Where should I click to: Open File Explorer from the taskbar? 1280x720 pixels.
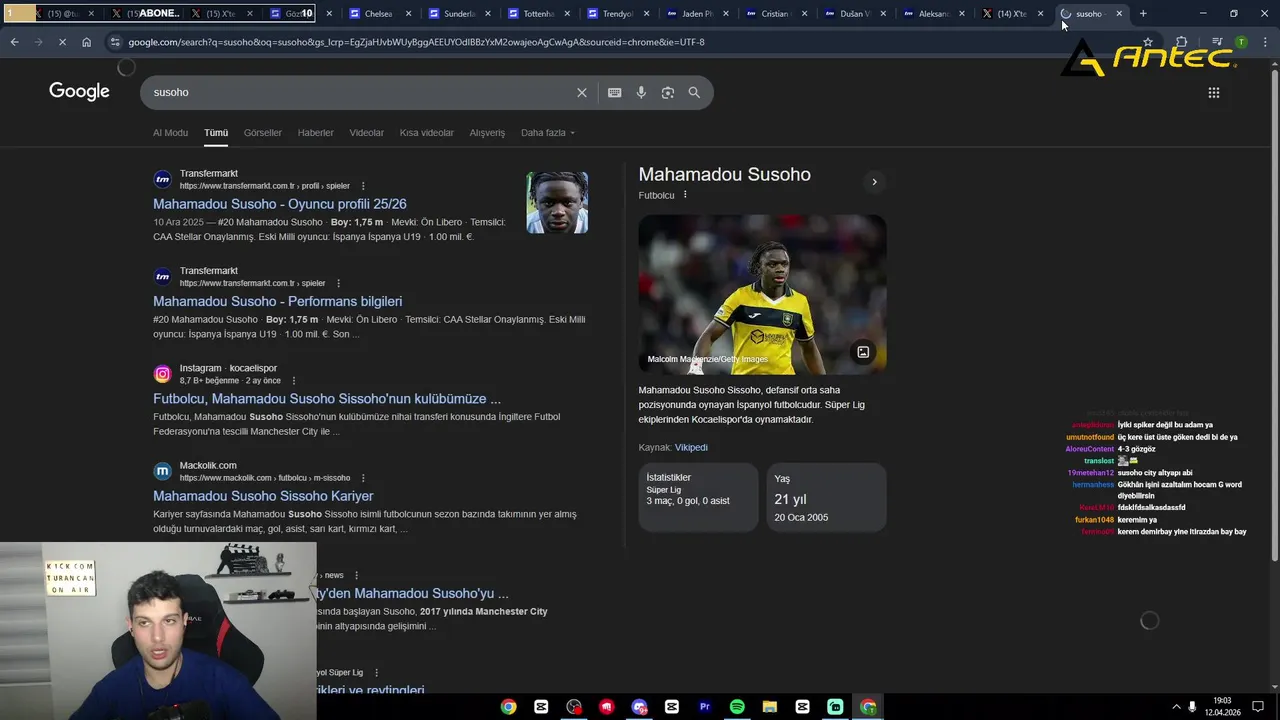769,707
